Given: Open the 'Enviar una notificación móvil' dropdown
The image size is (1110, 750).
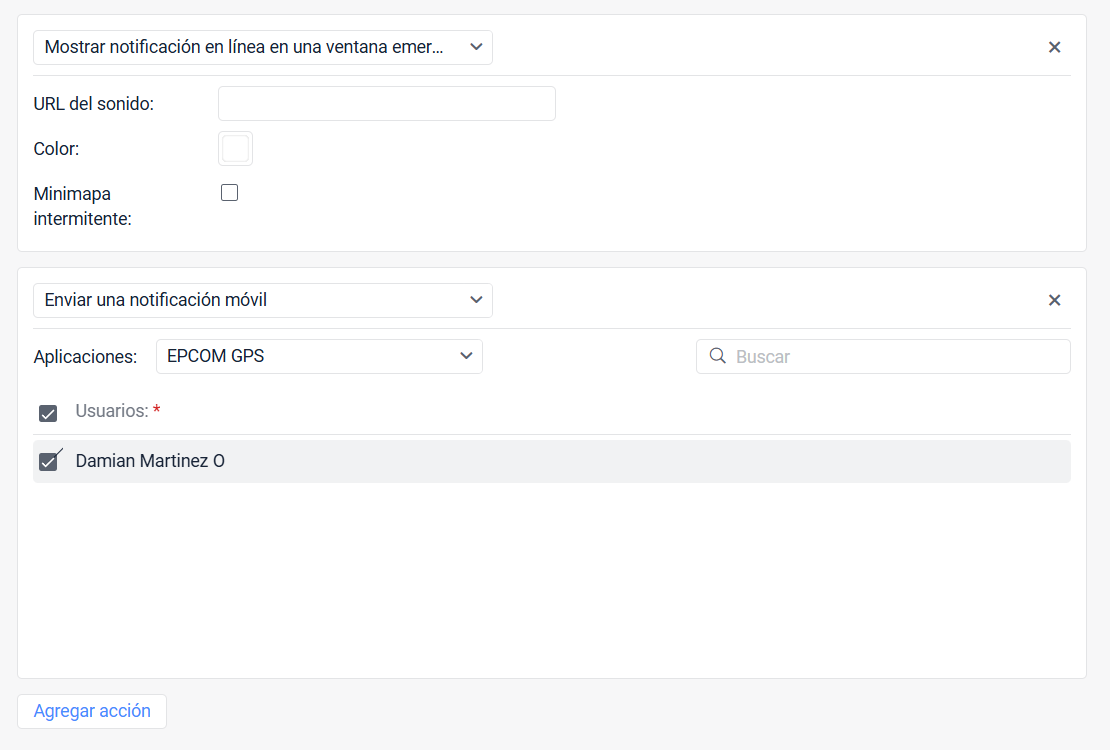Looking at the screenshot, I should coord(263,300).
